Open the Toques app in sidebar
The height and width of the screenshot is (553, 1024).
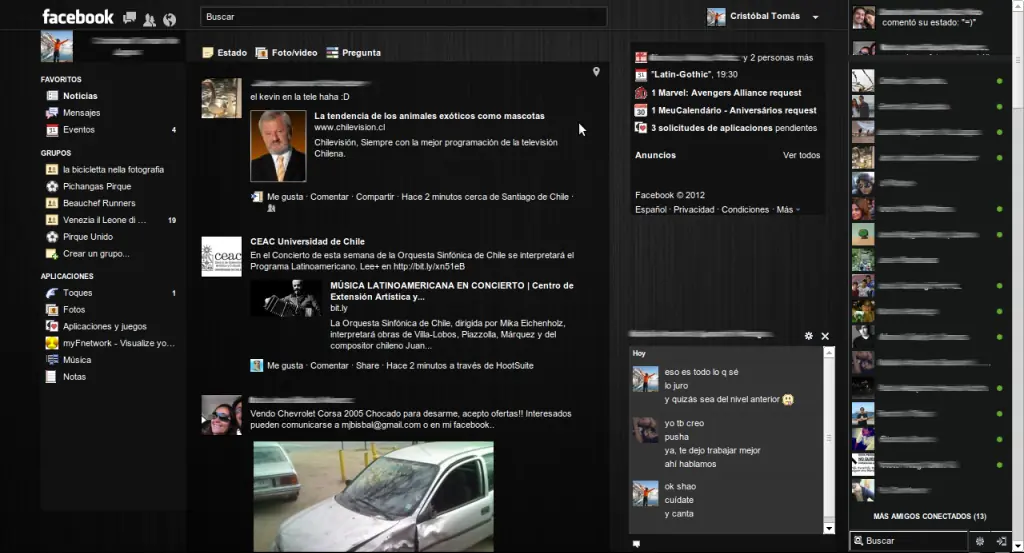pos(77,293)
